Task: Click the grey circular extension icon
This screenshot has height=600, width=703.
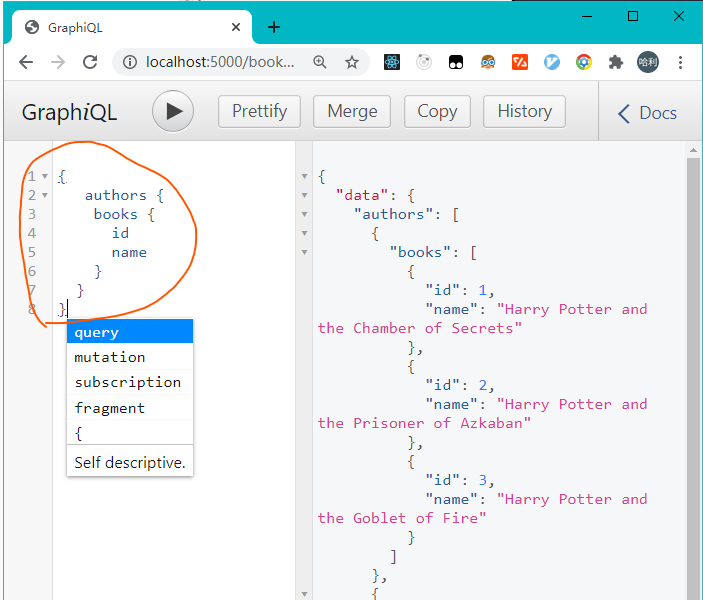Action: click(424, 62)
